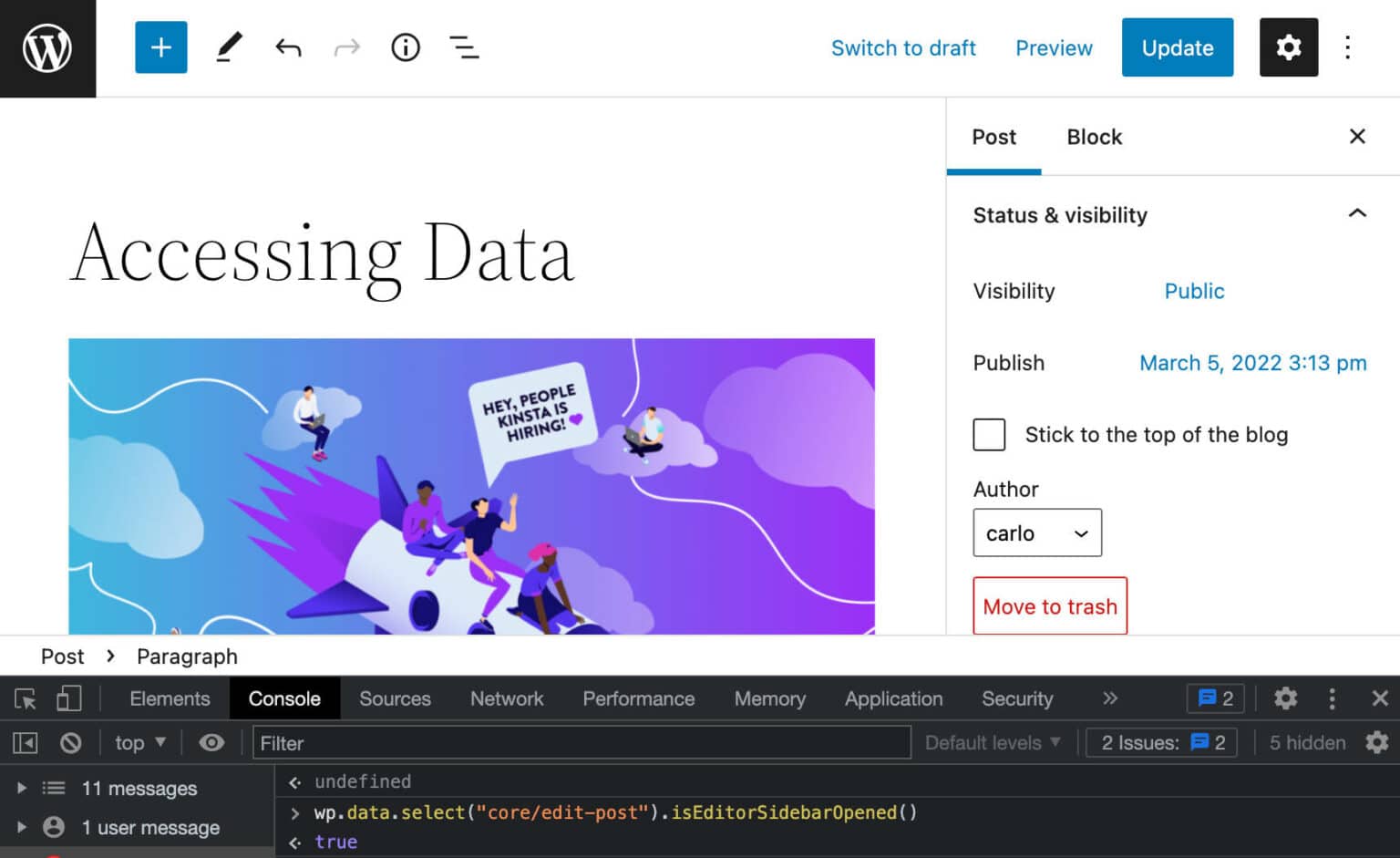1400x858 pixels.
Task: Switch to the Block tab
Action: point(1093,138)
